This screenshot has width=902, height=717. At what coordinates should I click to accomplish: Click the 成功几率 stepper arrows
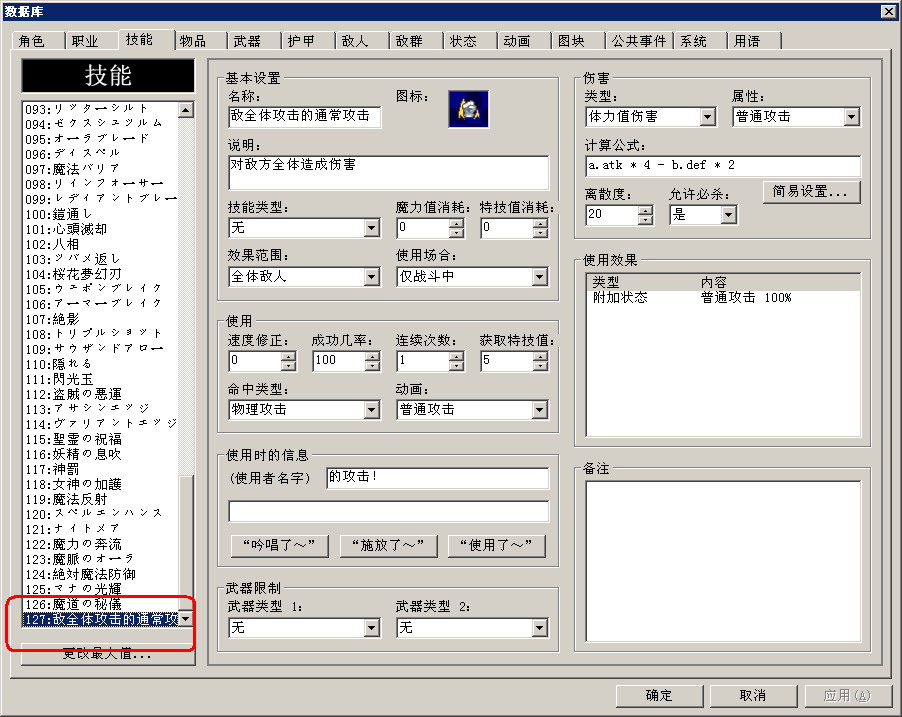[x=372, y=361]
